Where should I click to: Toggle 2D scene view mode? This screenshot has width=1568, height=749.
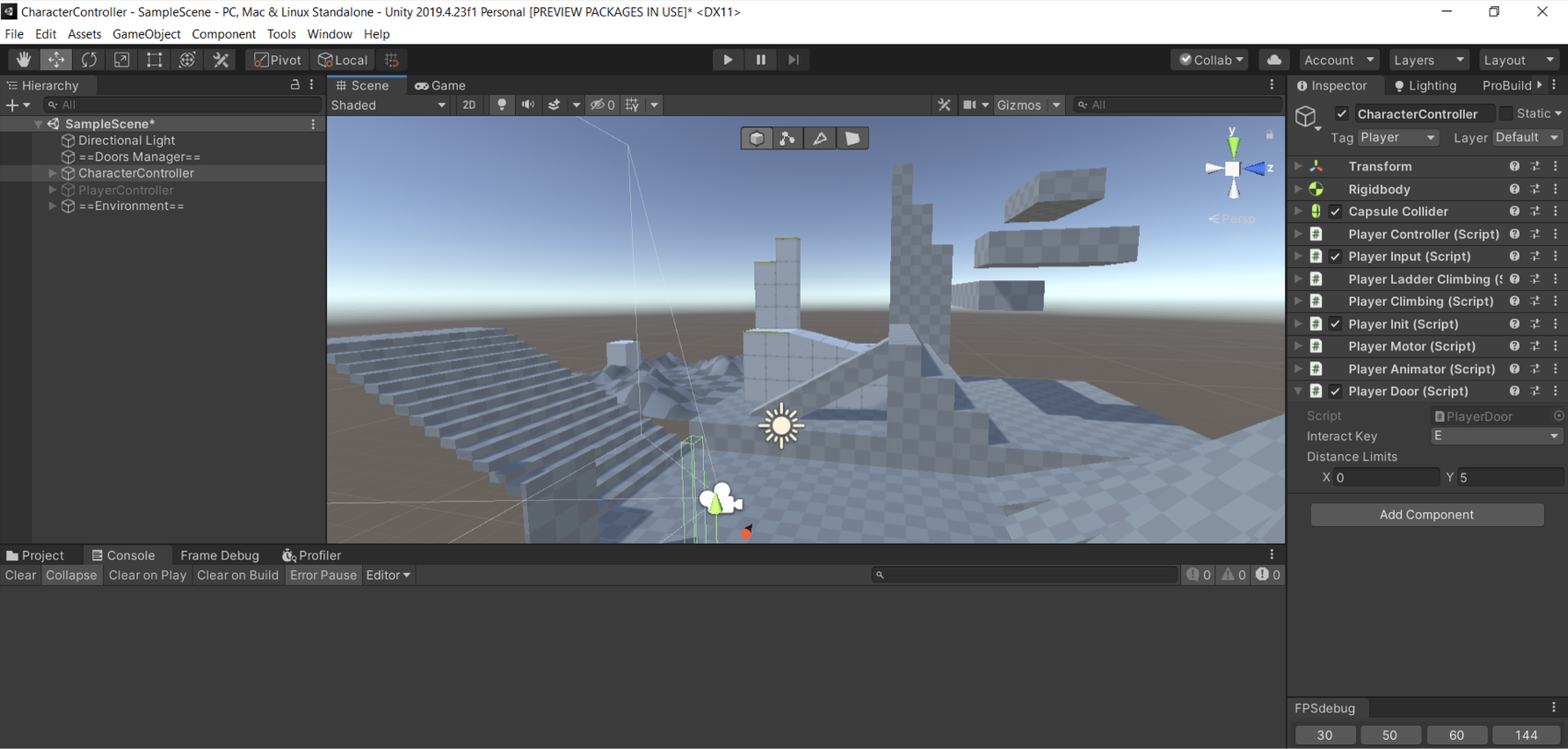(469, 105)
